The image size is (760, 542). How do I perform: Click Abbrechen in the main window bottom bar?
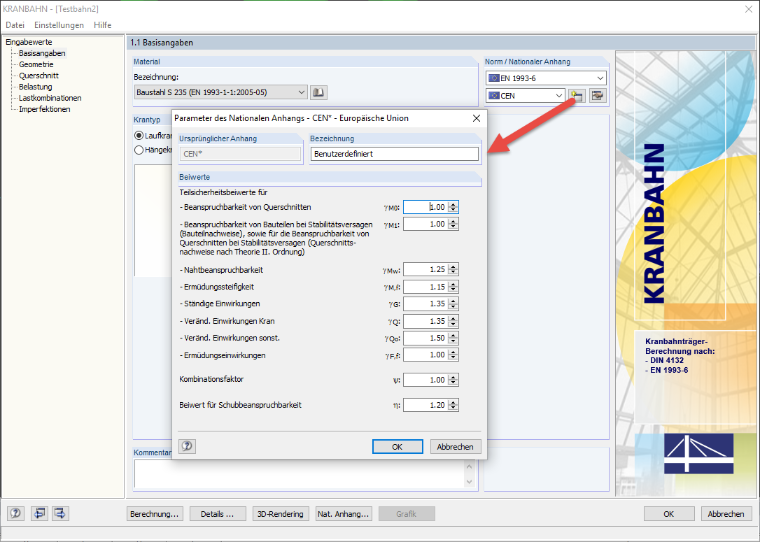coord(726,514)
